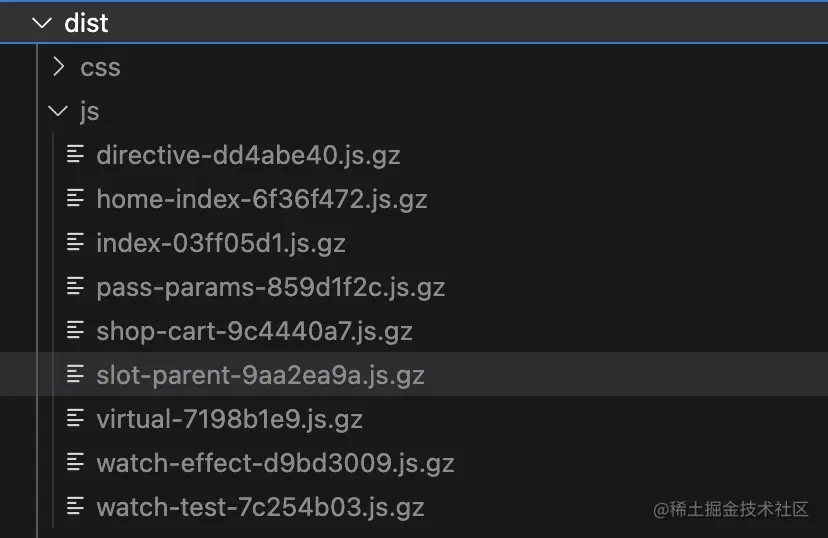Expand the css folder chevron

[x=59, y=67]
